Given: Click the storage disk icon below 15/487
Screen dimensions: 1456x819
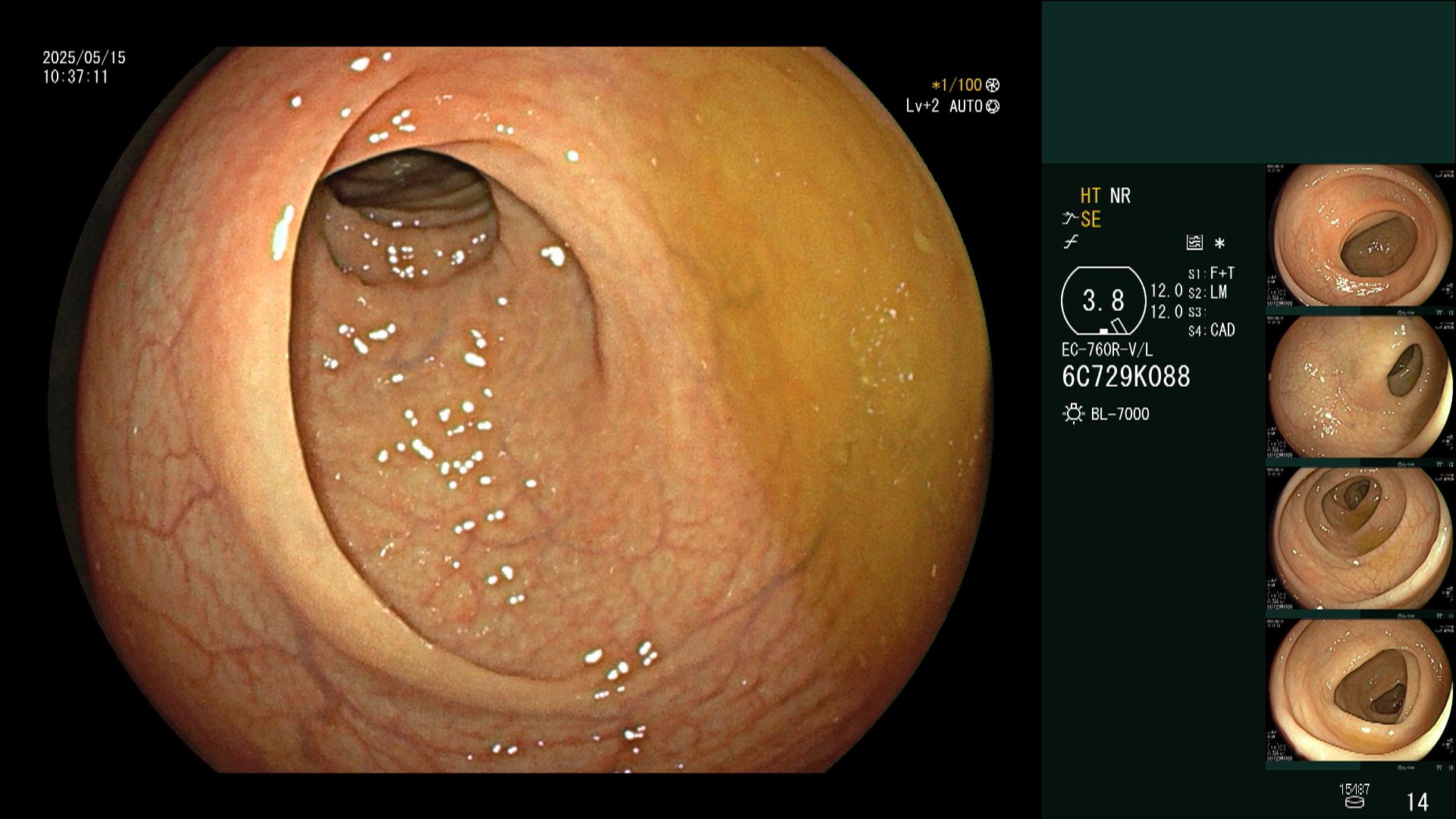Looking at the screenshot, I should point(1354,802).
